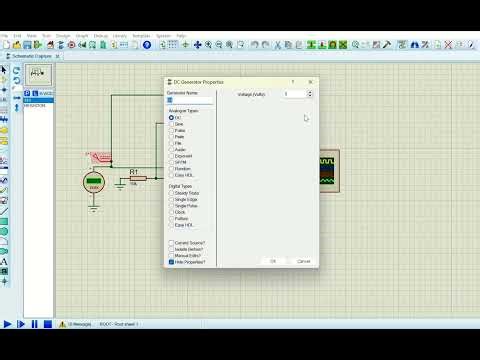
Task: Enable the Current Source? checkbox
Action: click(171, 243)
